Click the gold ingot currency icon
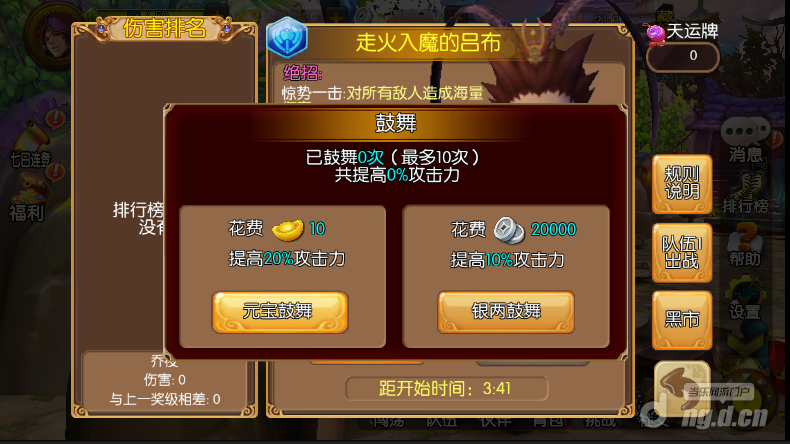This screenshot has width=790, height=444. [287, 230]
